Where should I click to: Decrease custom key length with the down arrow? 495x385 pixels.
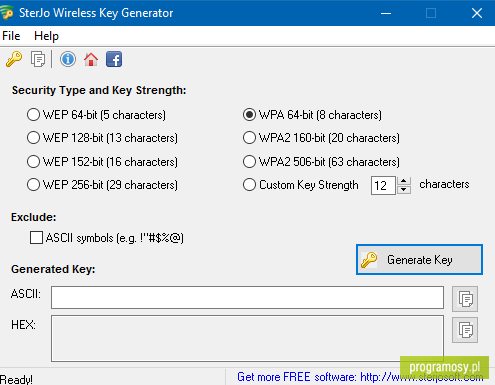(x=404, y=190)
